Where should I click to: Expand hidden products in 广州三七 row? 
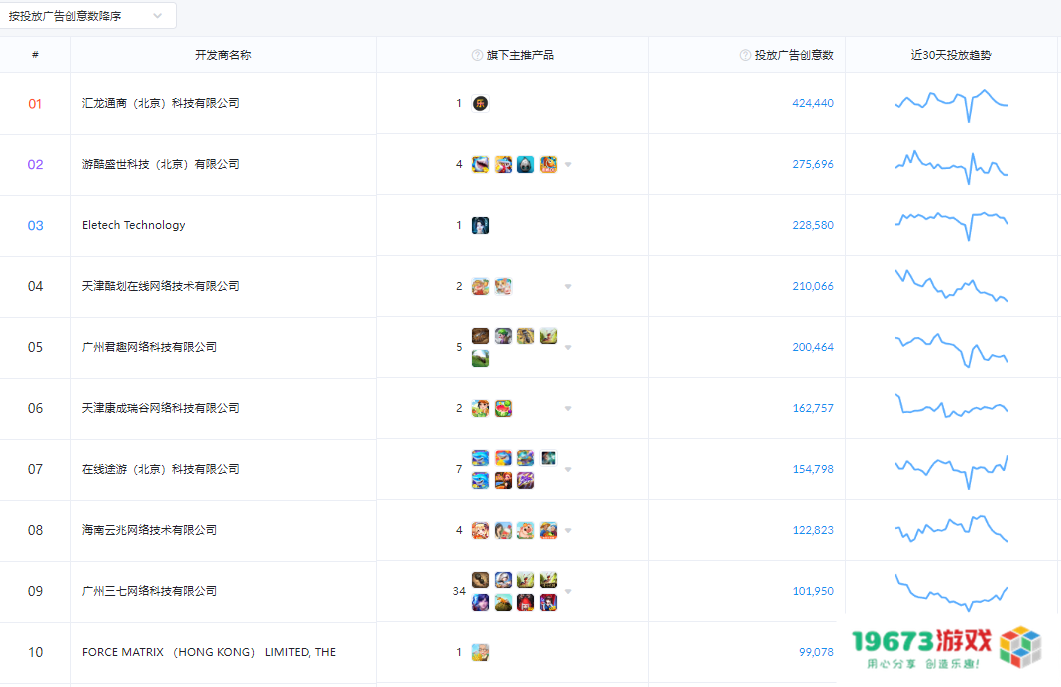pyautogui.click(x=568, y=591)
